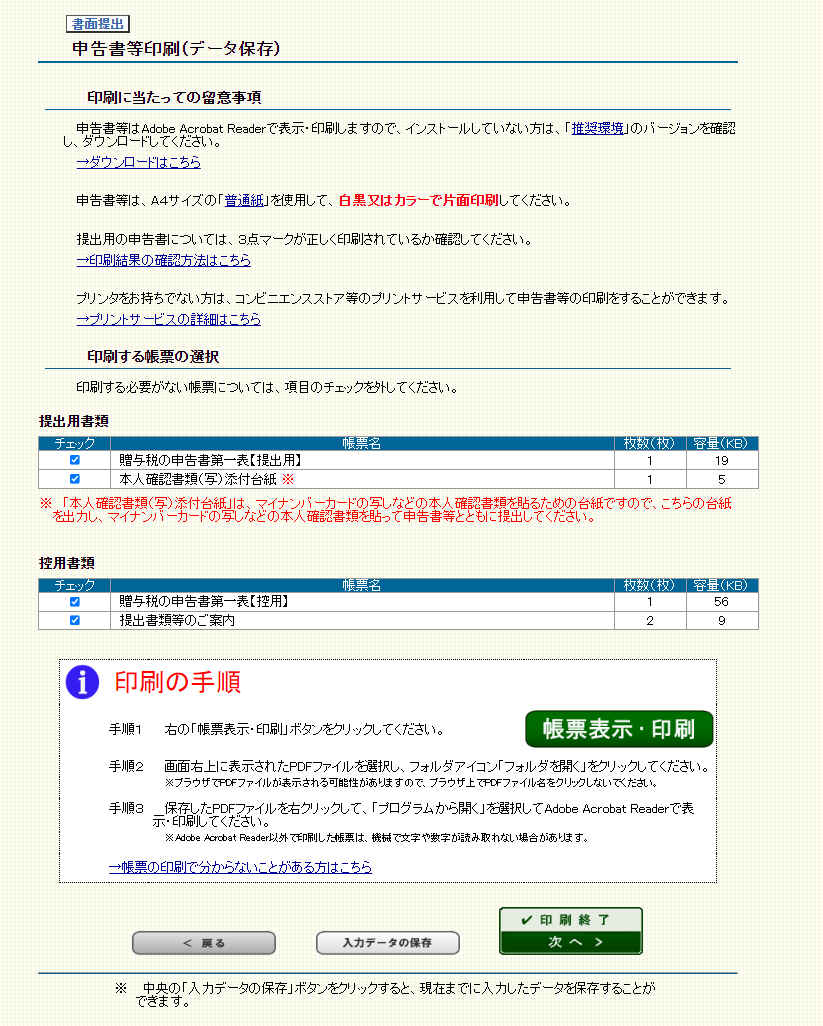Click the 印刷する帳票の選択 section heading
The image size is (823, 1026).
[153, 357]
